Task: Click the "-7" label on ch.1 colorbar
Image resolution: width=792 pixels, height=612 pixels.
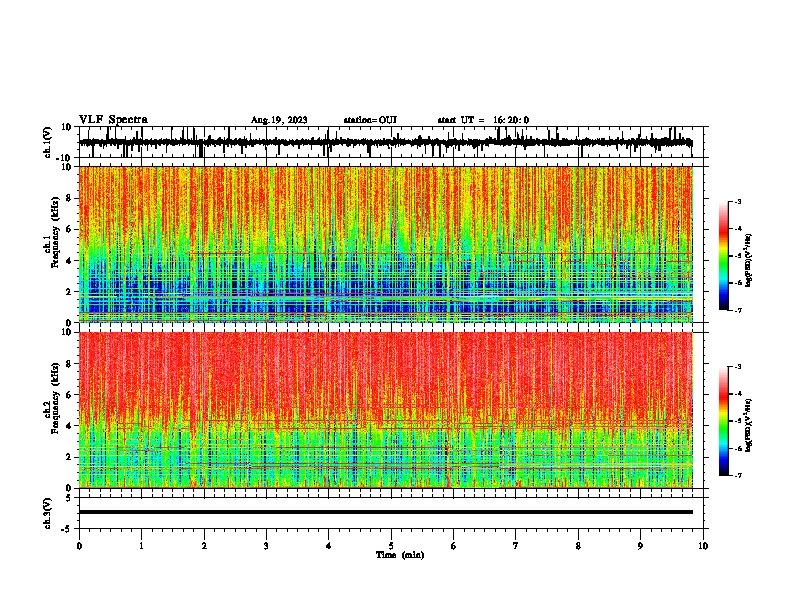Action: (738, 310)
